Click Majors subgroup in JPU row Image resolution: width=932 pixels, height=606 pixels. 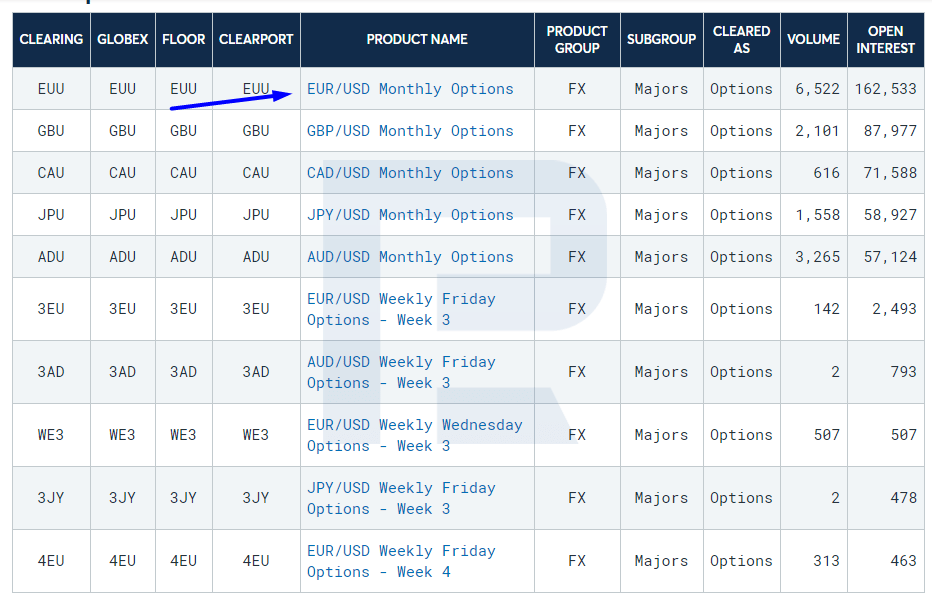(662, 215)
